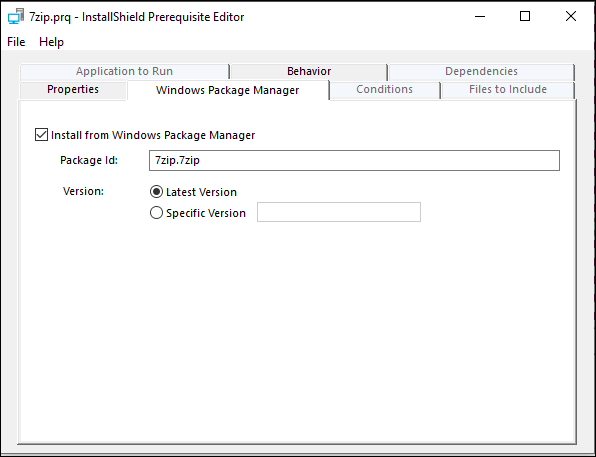The height and width of the screenshot is (457, 596).
Task: Click the InstallShield app icon in title bar
Action: [x=16, y=17]
